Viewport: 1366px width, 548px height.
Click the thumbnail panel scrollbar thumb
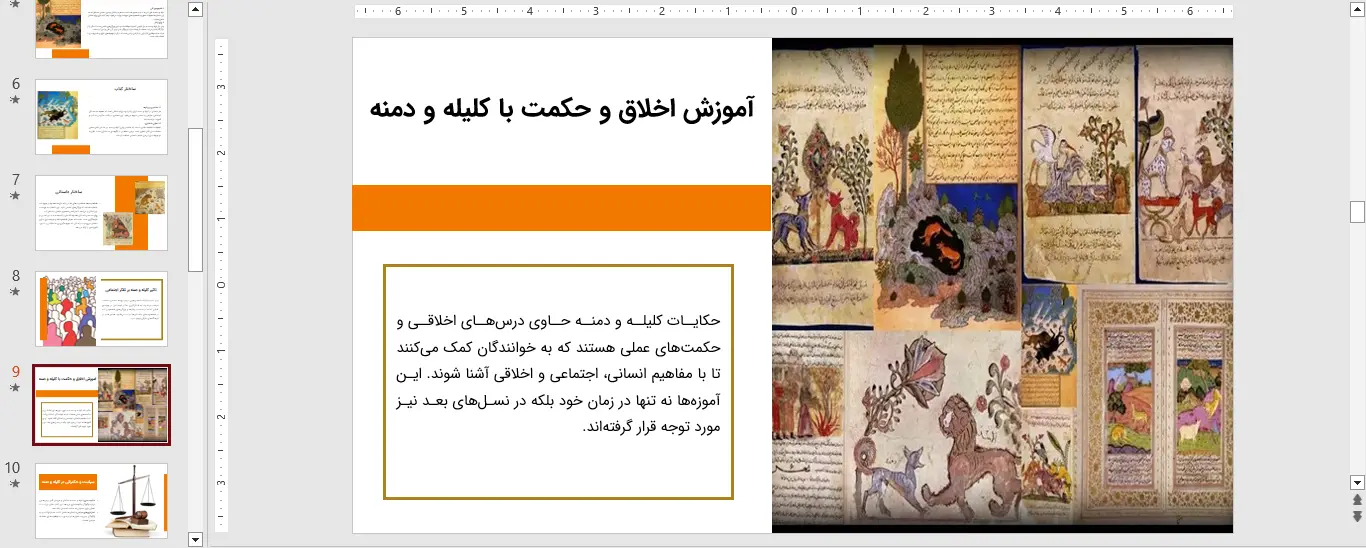point(195,200)
